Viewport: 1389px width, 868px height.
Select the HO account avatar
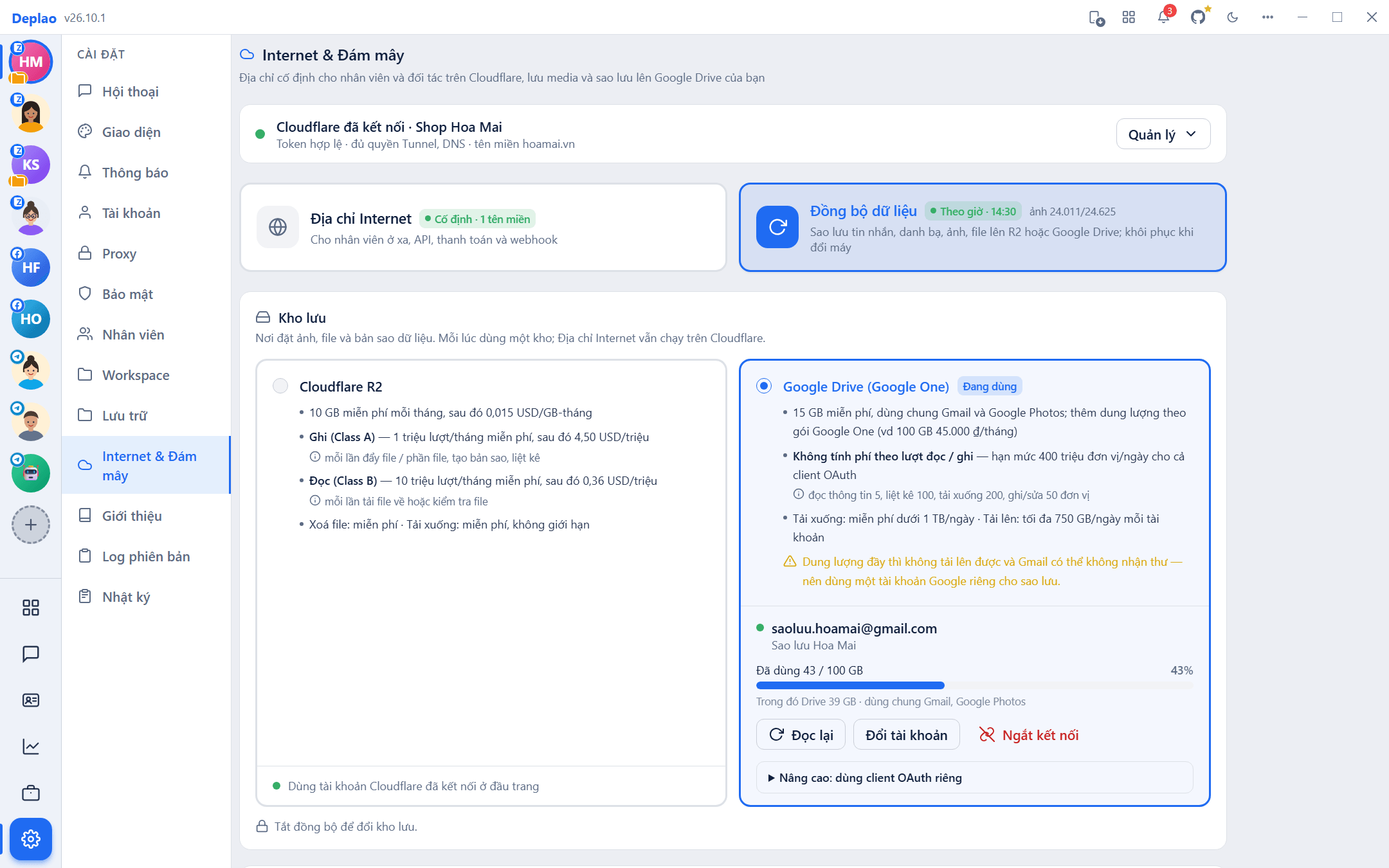pos(31,319)
